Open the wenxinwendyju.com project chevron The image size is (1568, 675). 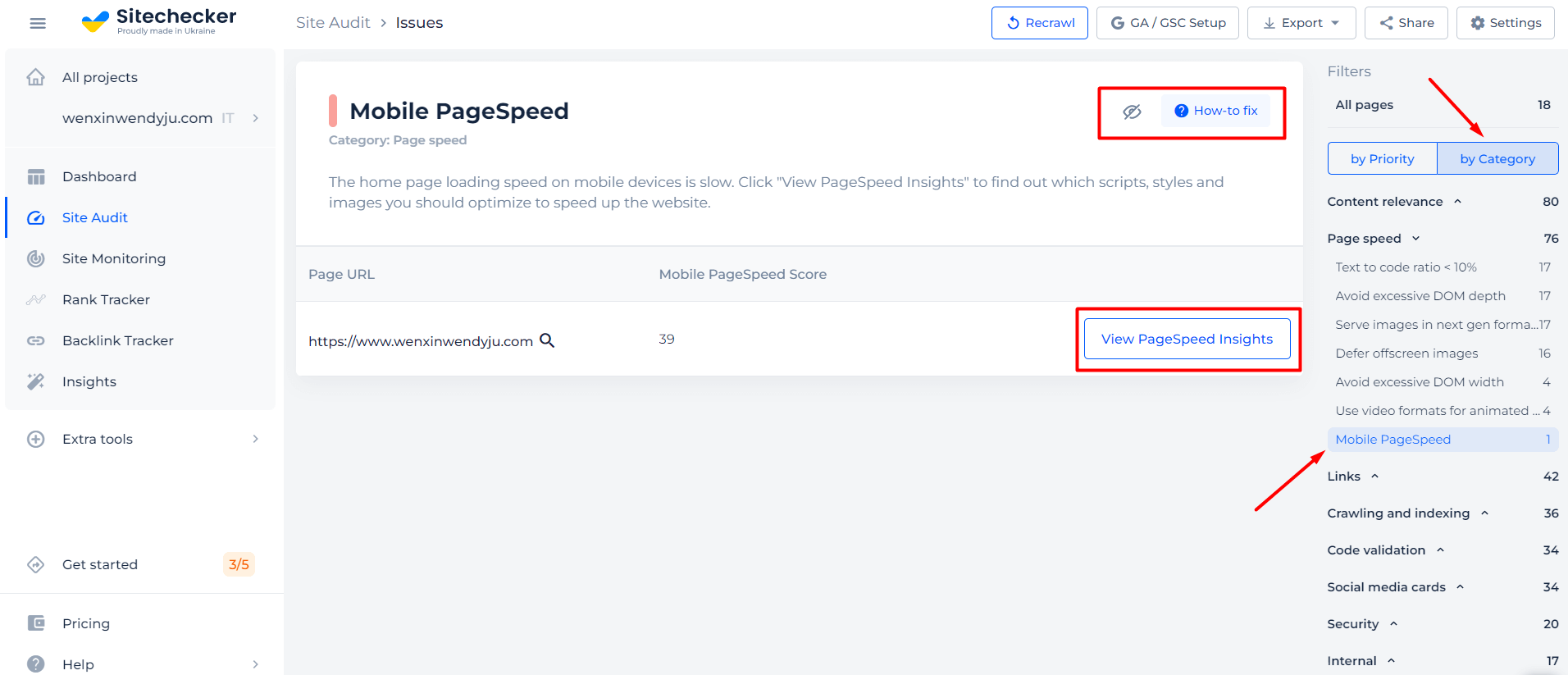[x=256, y=118]
